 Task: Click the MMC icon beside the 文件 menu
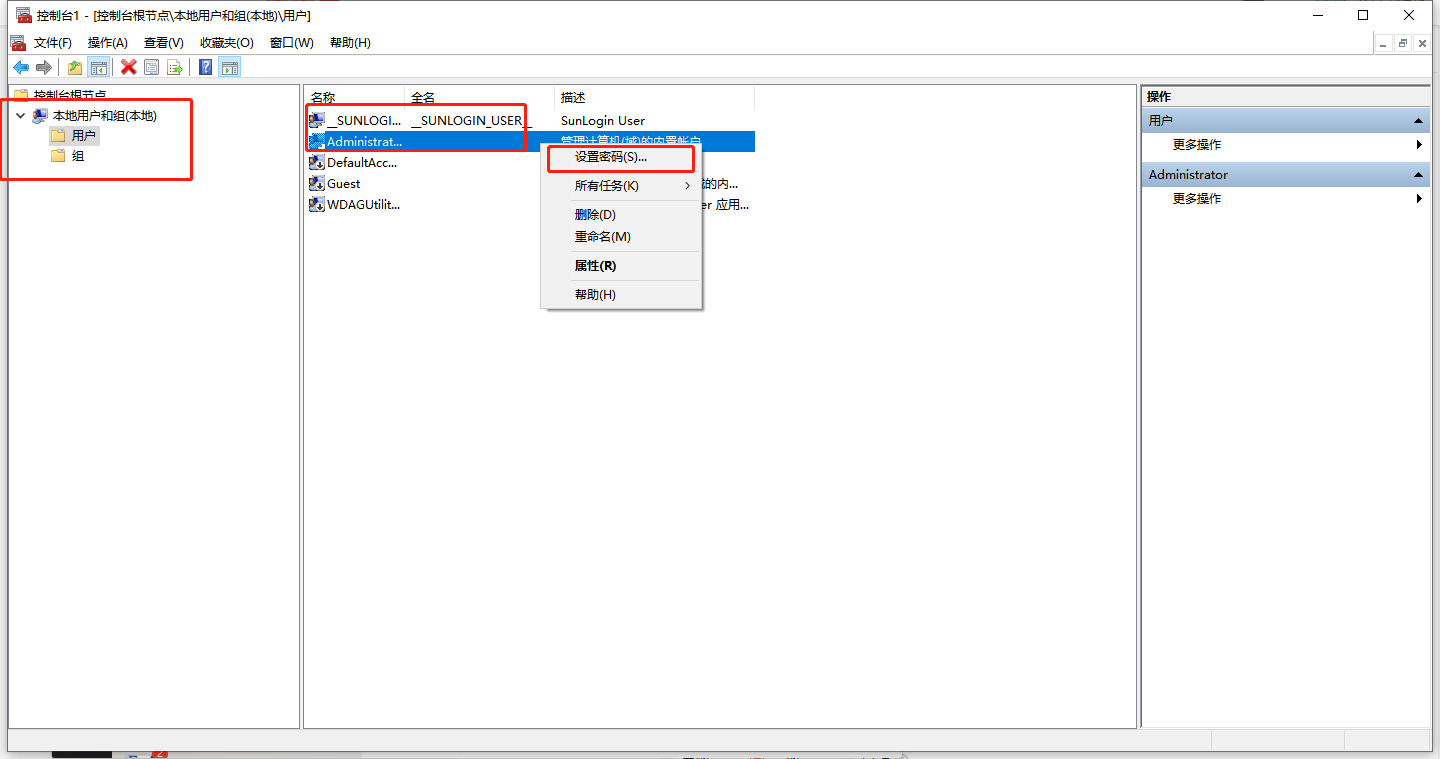(x=17, y=42)
